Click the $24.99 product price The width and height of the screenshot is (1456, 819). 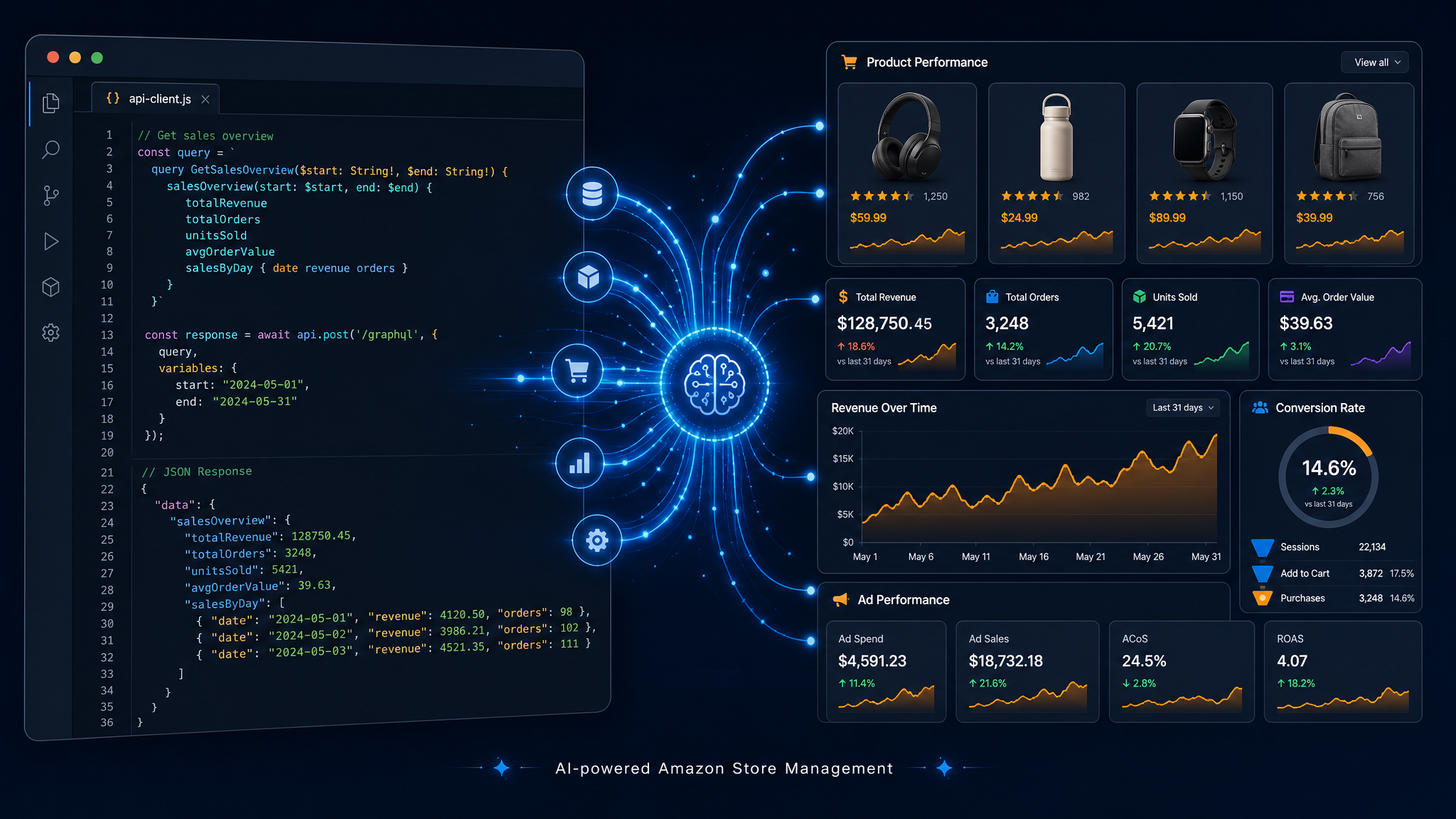pos(1019,218)
